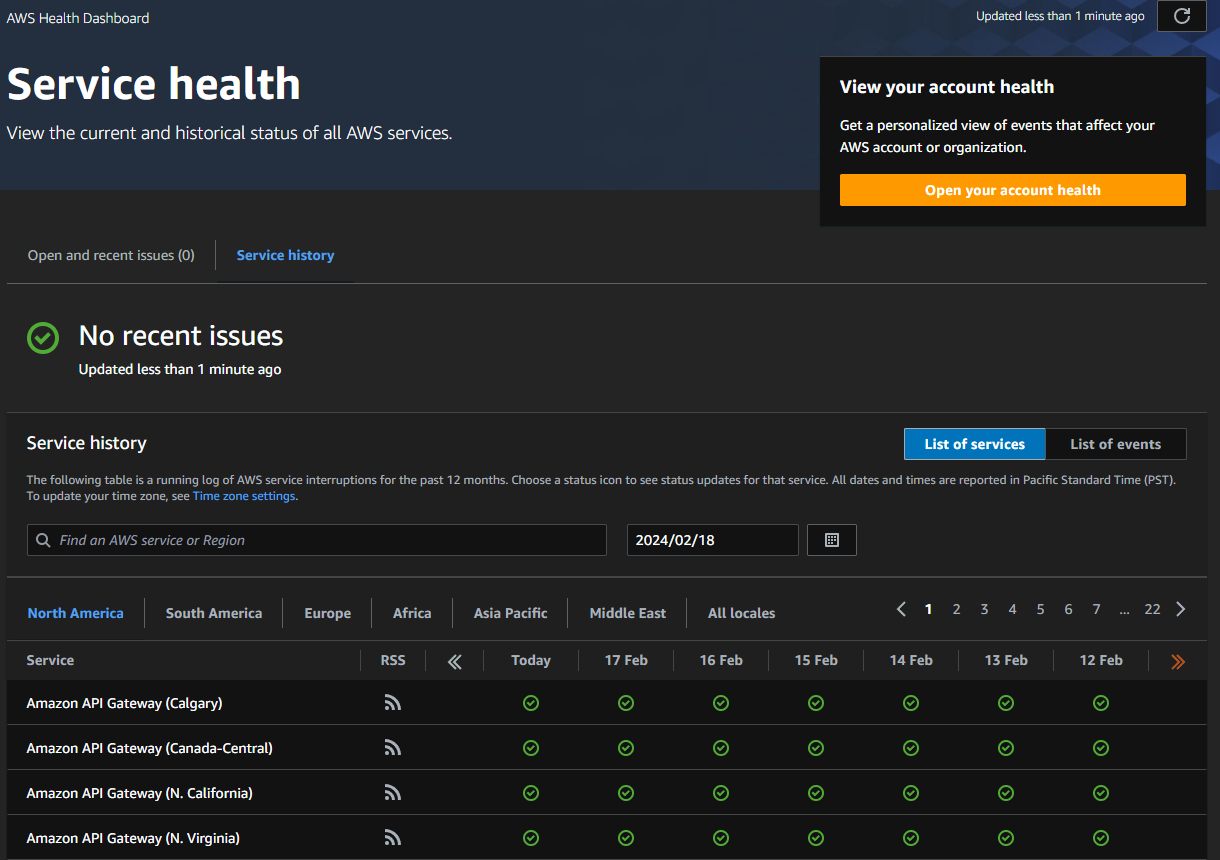Go to next page with right arrow
1220x860 pixels.
click(1181, 609)
